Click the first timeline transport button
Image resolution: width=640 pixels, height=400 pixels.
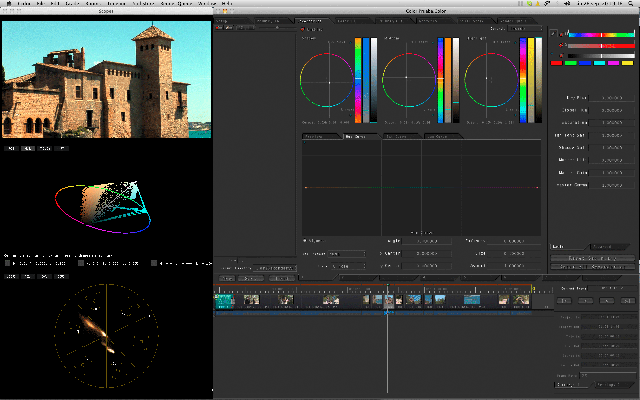pos(565,301)
